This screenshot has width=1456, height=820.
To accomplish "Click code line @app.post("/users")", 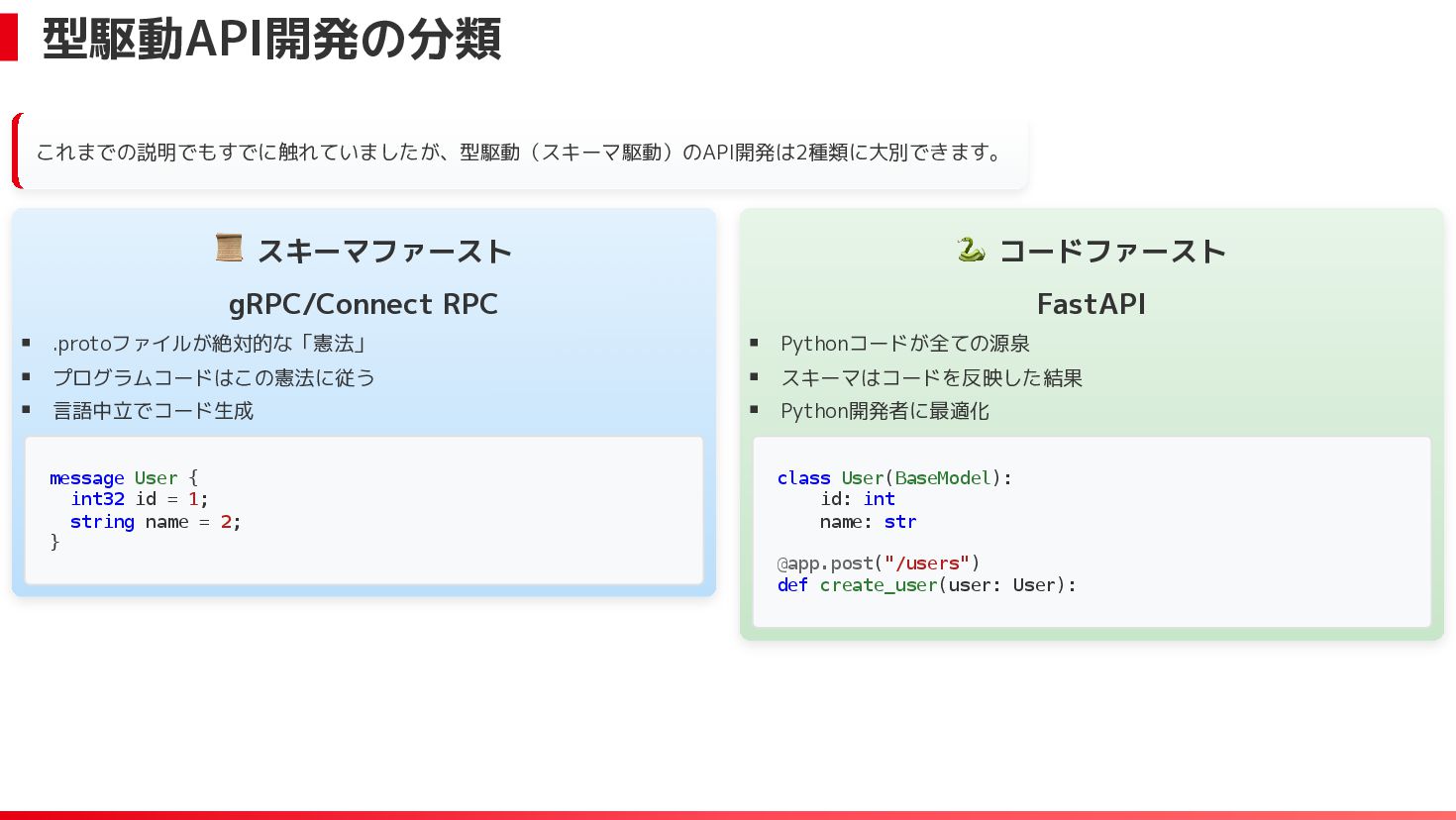I will pyautogui.click(x=879, y=564).
